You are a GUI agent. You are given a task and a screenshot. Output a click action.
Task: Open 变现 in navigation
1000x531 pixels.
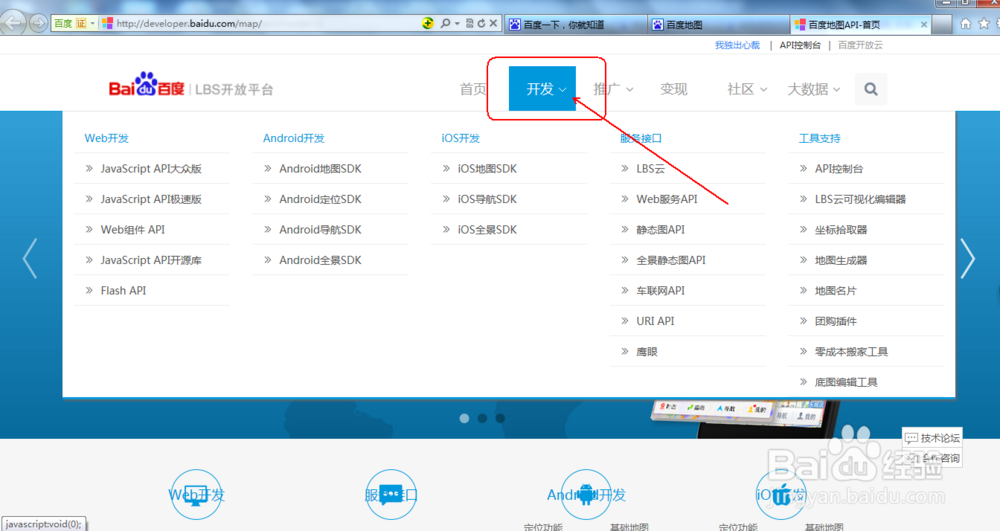[x=673, y=89]
